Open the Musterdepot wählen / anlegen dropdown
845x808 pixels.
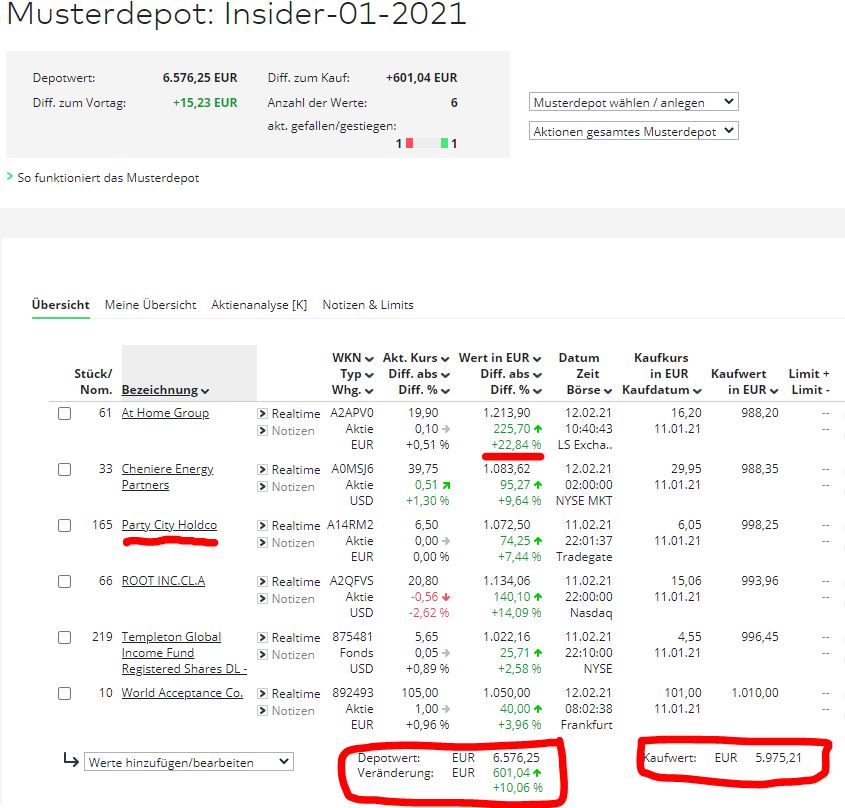pyautogui.click(x=634, y=102)
